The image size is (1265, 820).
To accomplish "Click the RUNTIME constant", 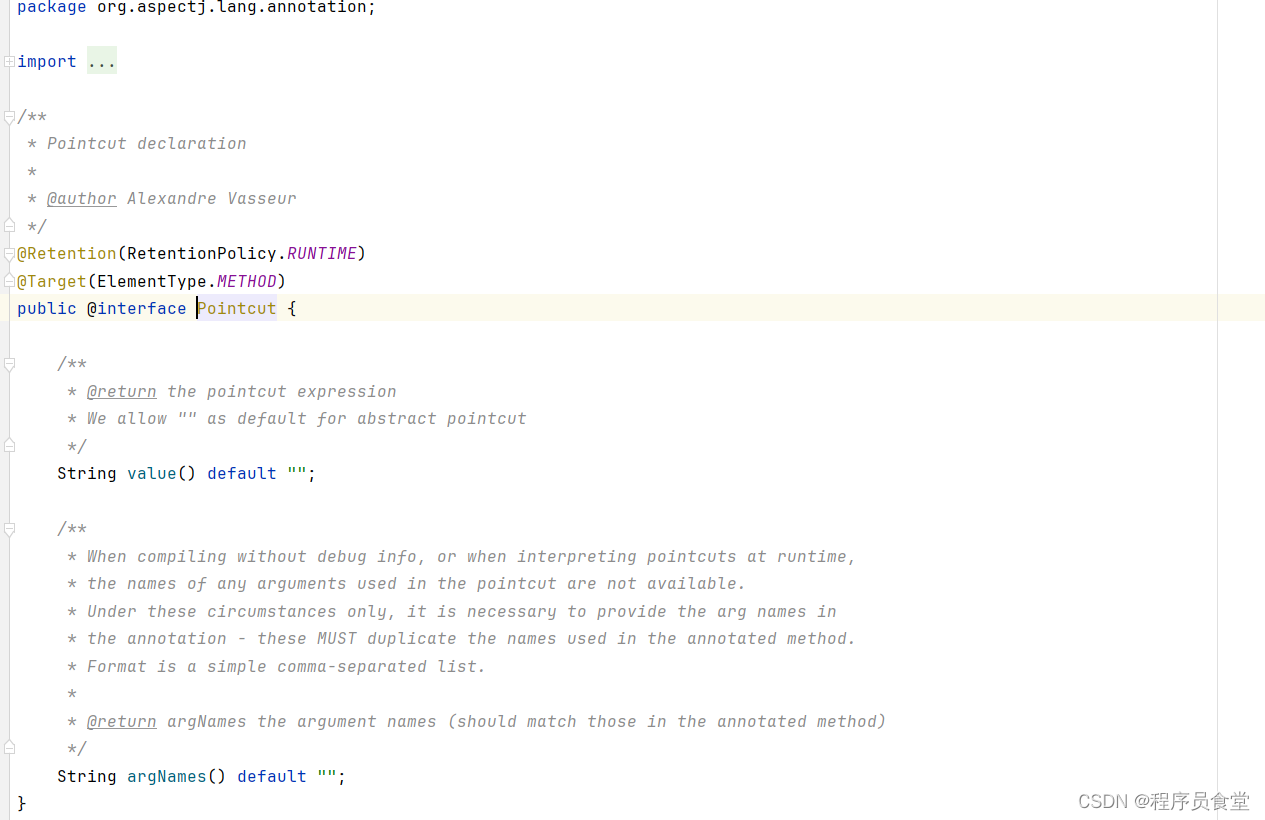I will [322, 254].
